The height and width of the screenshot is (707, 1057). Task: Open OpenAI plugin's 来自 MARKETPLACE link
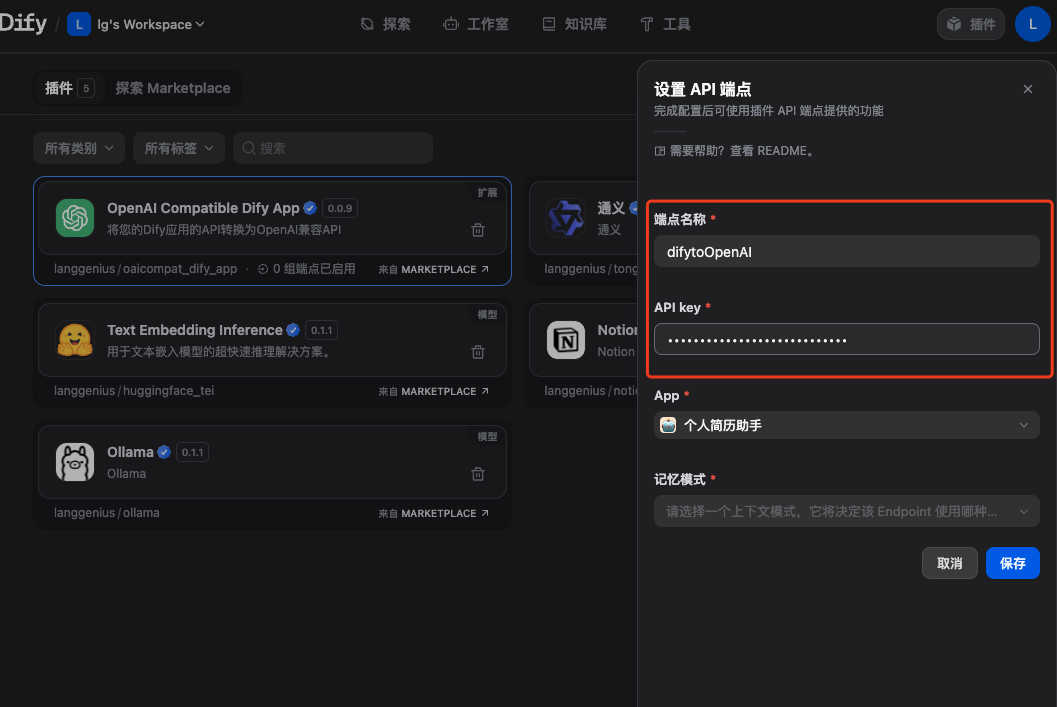click(x=433, y=270)
